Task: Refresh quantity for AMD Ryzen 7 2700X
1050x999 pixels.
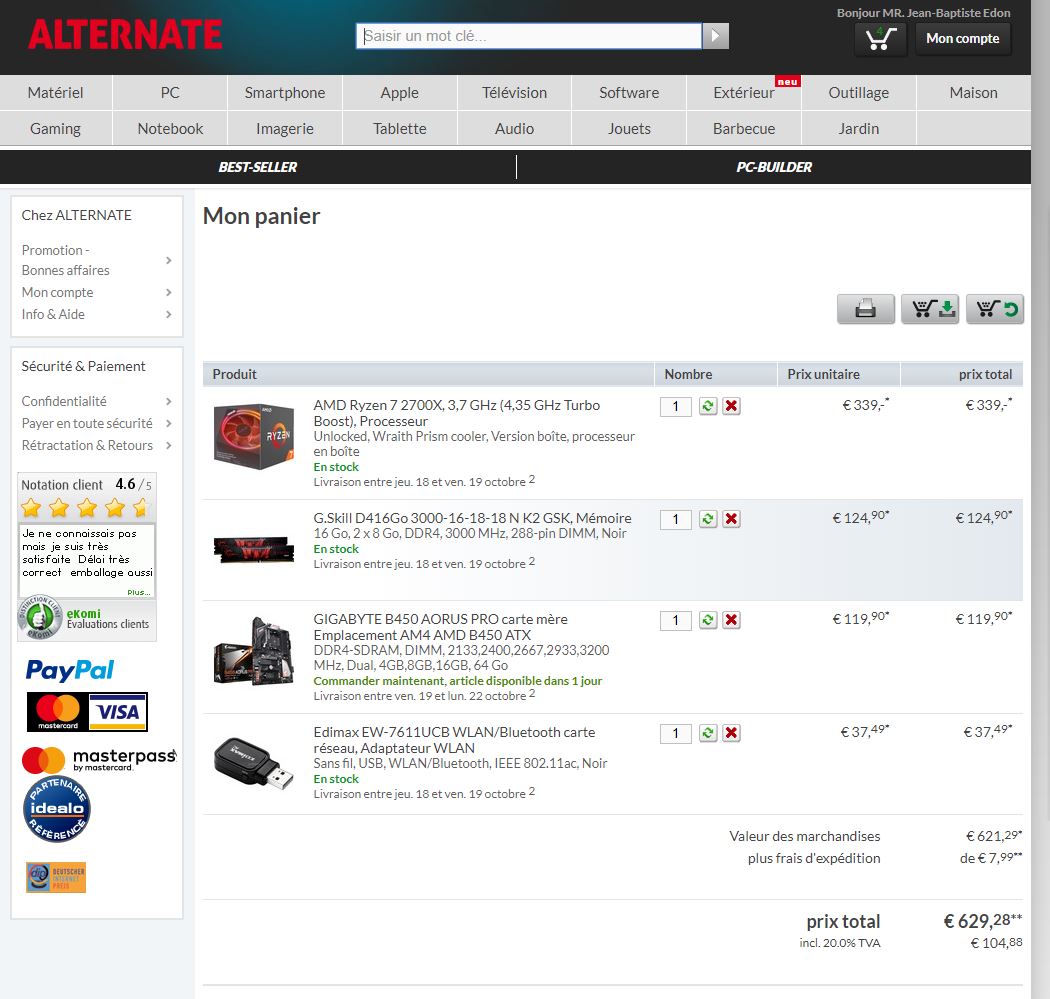Action: 708,406
